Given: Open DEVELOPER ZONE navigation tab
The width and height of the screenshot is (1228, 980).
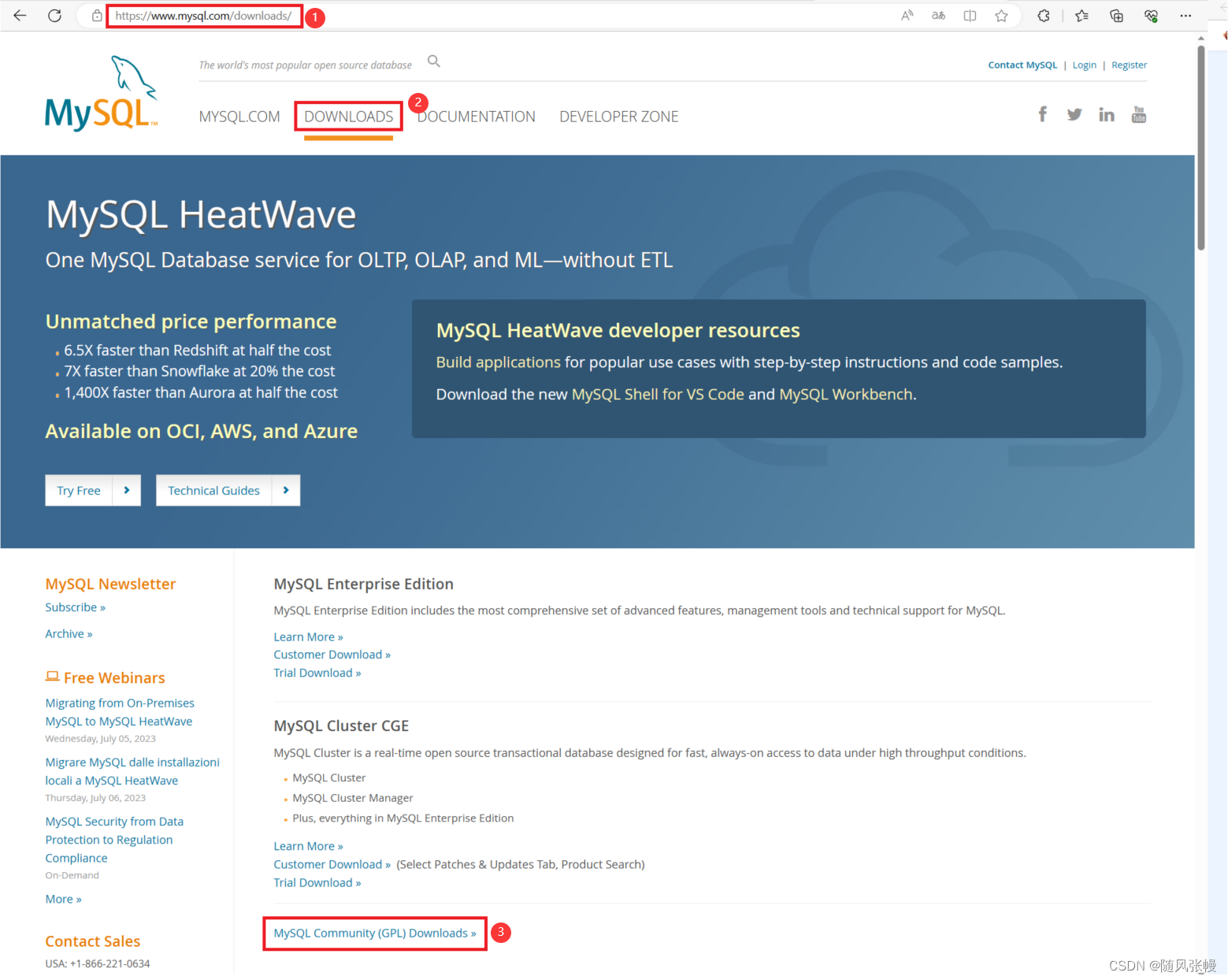Looking at the screenshot, I should [x=619, y=117].
